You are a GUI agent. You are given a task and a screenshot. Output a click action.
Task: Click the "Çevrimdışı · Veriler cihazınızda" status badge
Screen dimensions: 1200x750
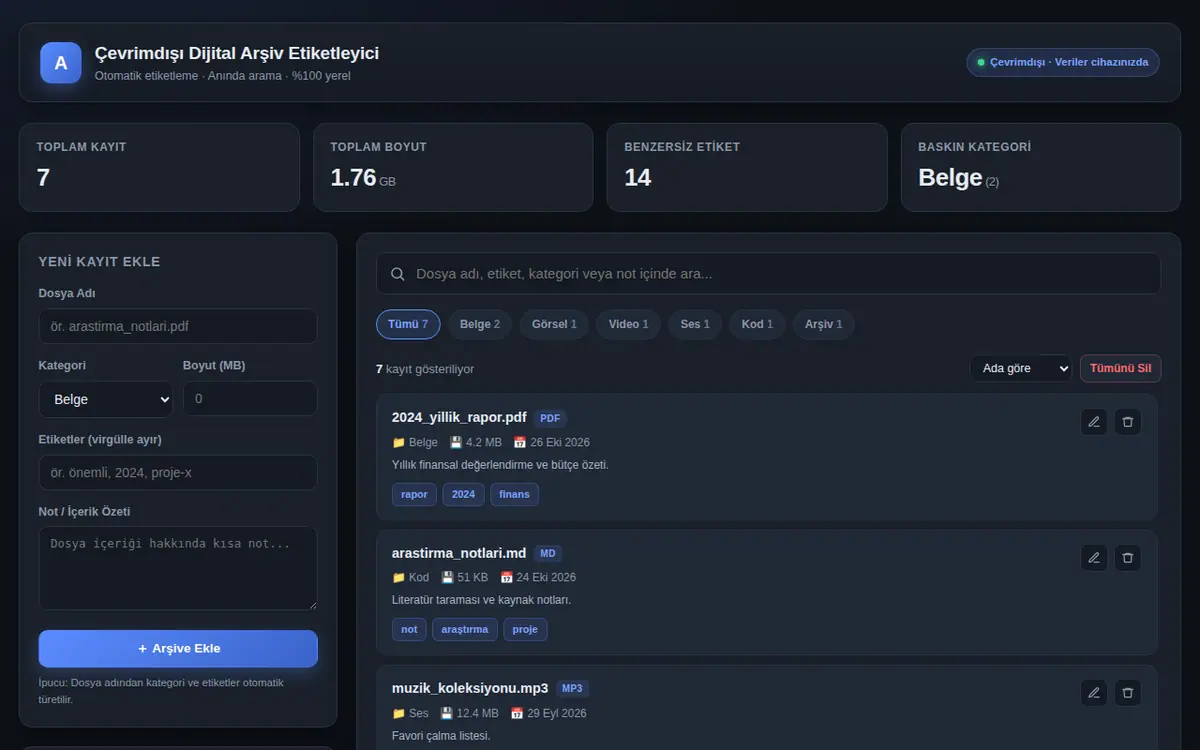(x=1063, y=62)
